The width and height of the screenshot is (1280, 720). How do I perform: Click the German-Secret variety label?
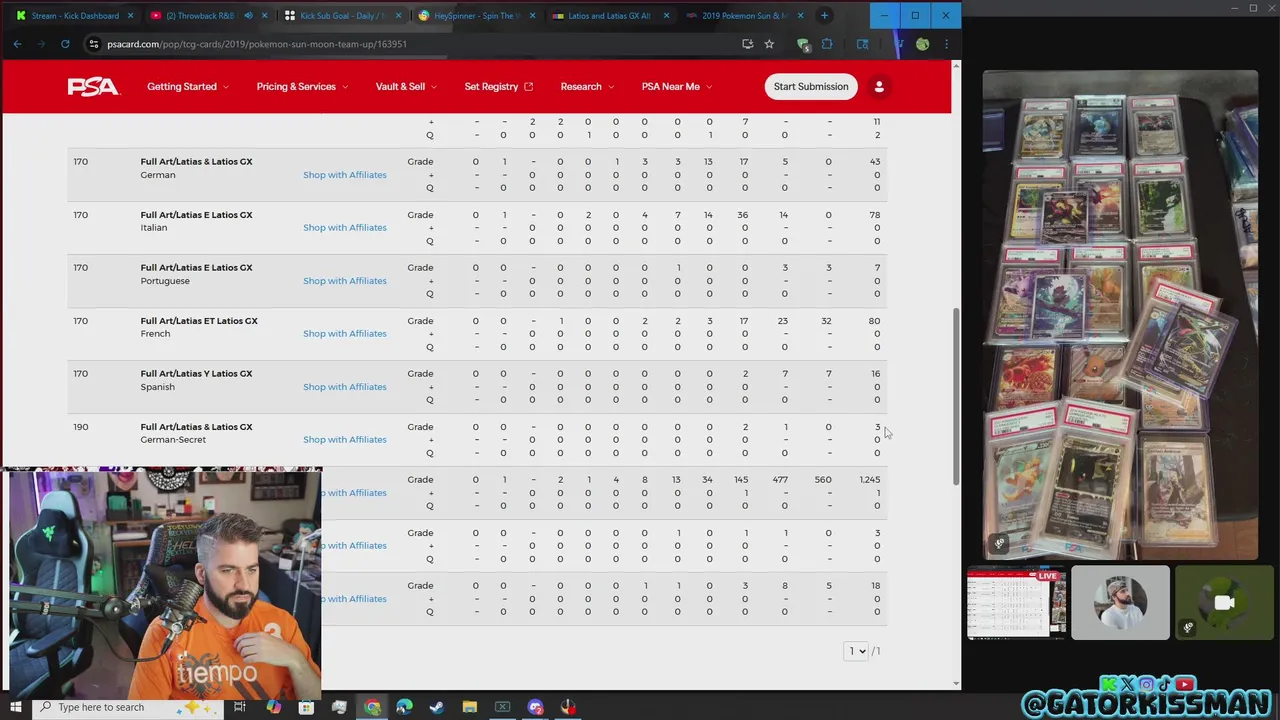173,440
